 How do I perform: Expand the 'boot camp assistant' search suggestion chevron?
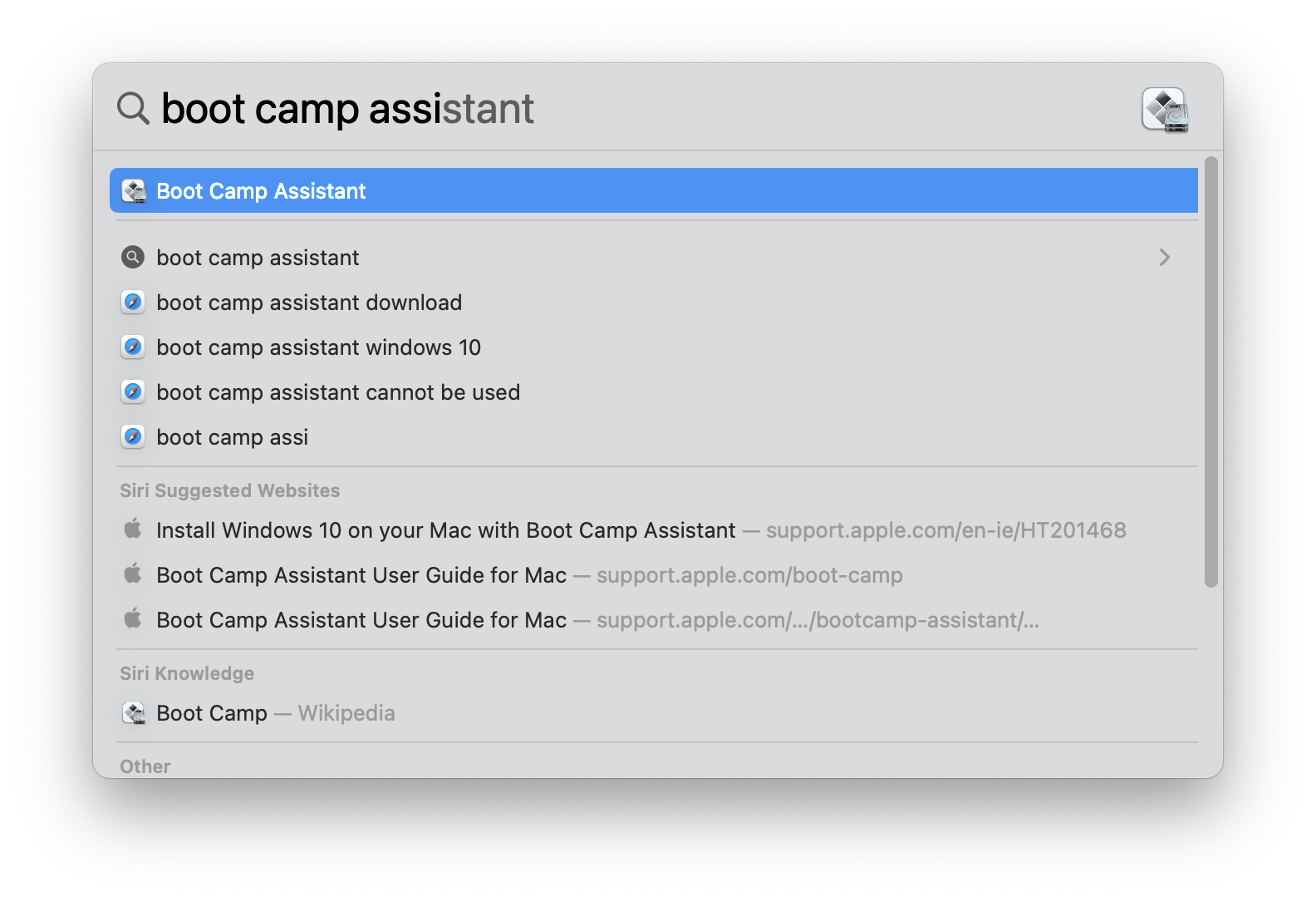pyautogui.click(x=1164, y=258)
